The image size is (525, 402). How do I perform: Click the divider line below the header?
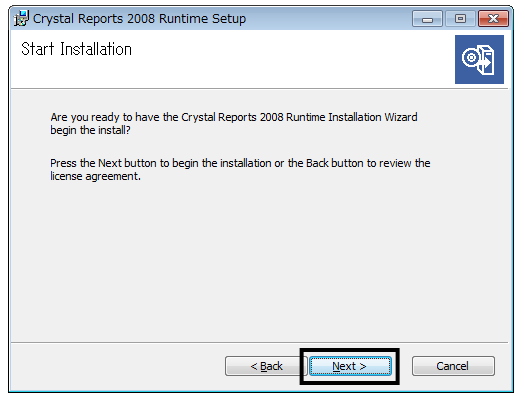259,89
